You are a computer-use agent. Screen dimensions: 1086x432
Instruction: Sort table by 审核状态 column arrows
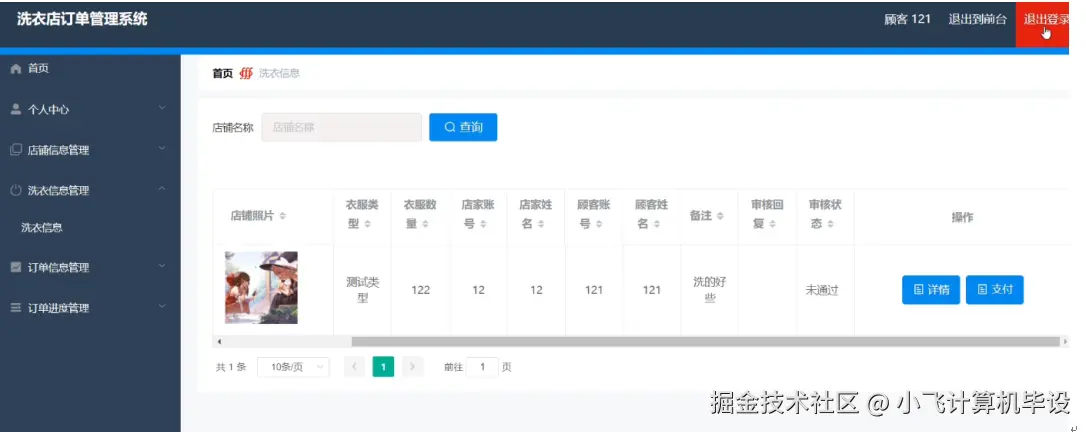coord(830,224)
